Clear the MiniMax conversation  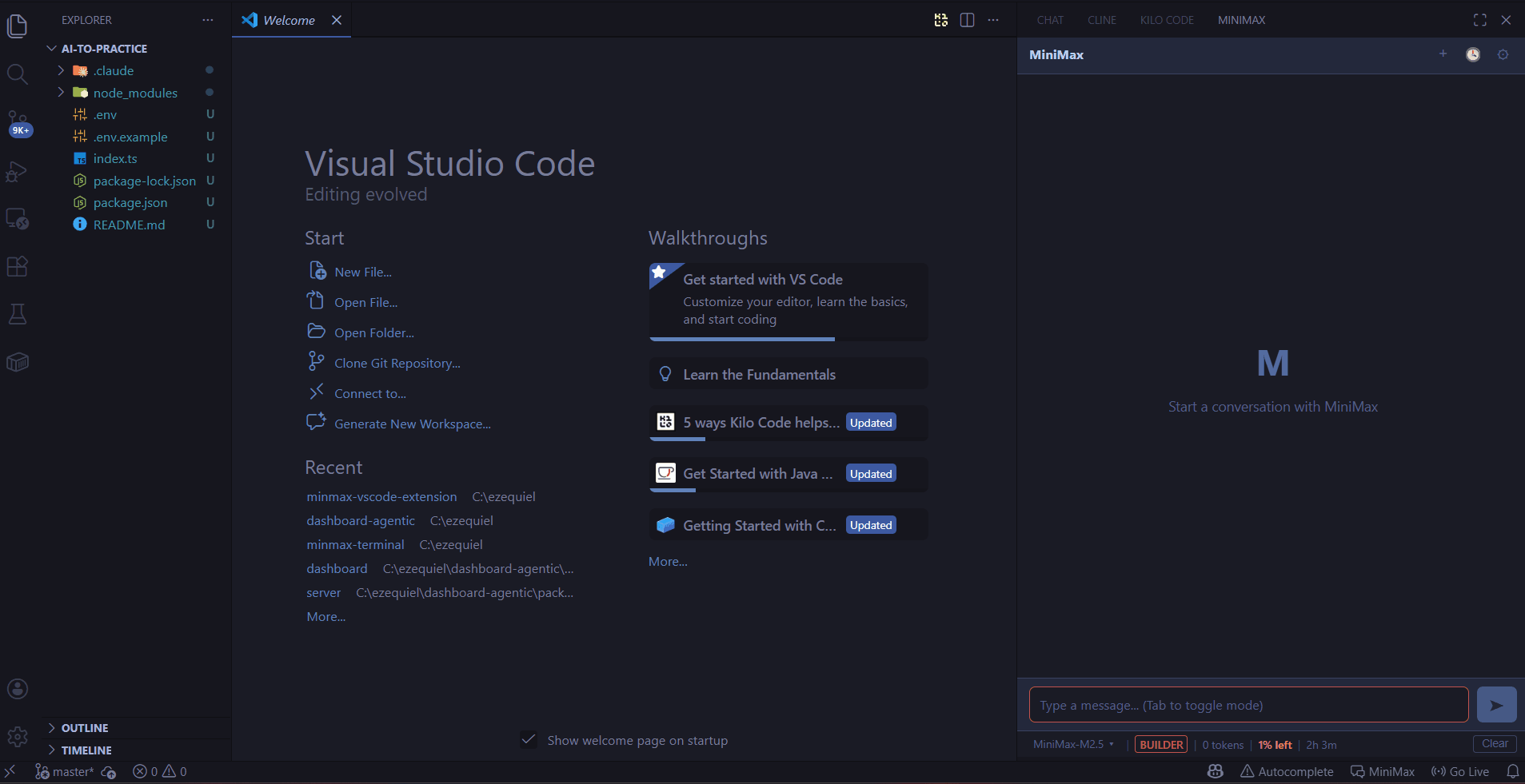pos(1495,743)
